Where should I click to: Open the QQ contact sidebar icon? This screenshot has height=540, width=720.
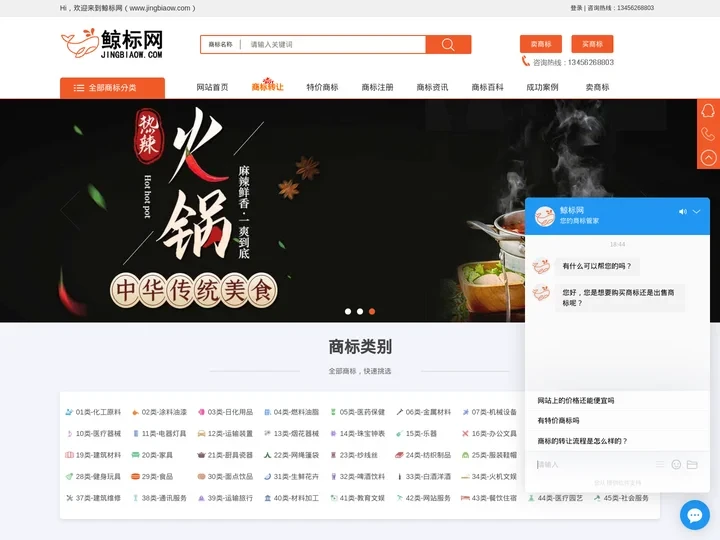(708, 111)
